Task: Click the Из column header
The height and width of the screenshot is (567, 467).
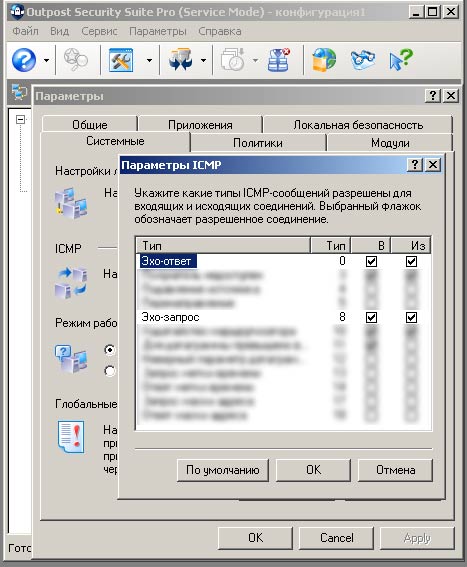Action: pos(411,246)
